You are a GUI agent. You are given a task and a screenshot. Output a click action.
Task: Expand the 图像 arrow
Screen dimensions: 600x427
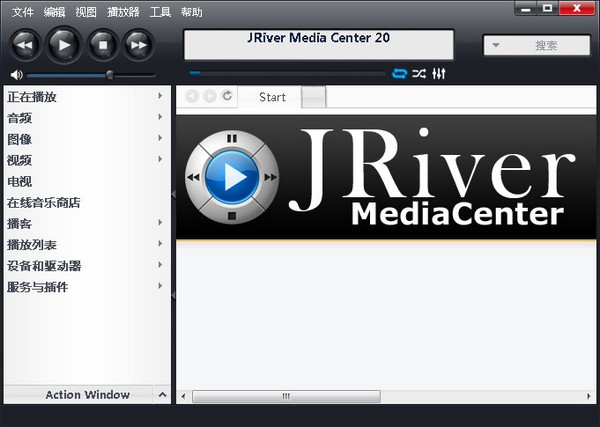(x=160, y=138)
